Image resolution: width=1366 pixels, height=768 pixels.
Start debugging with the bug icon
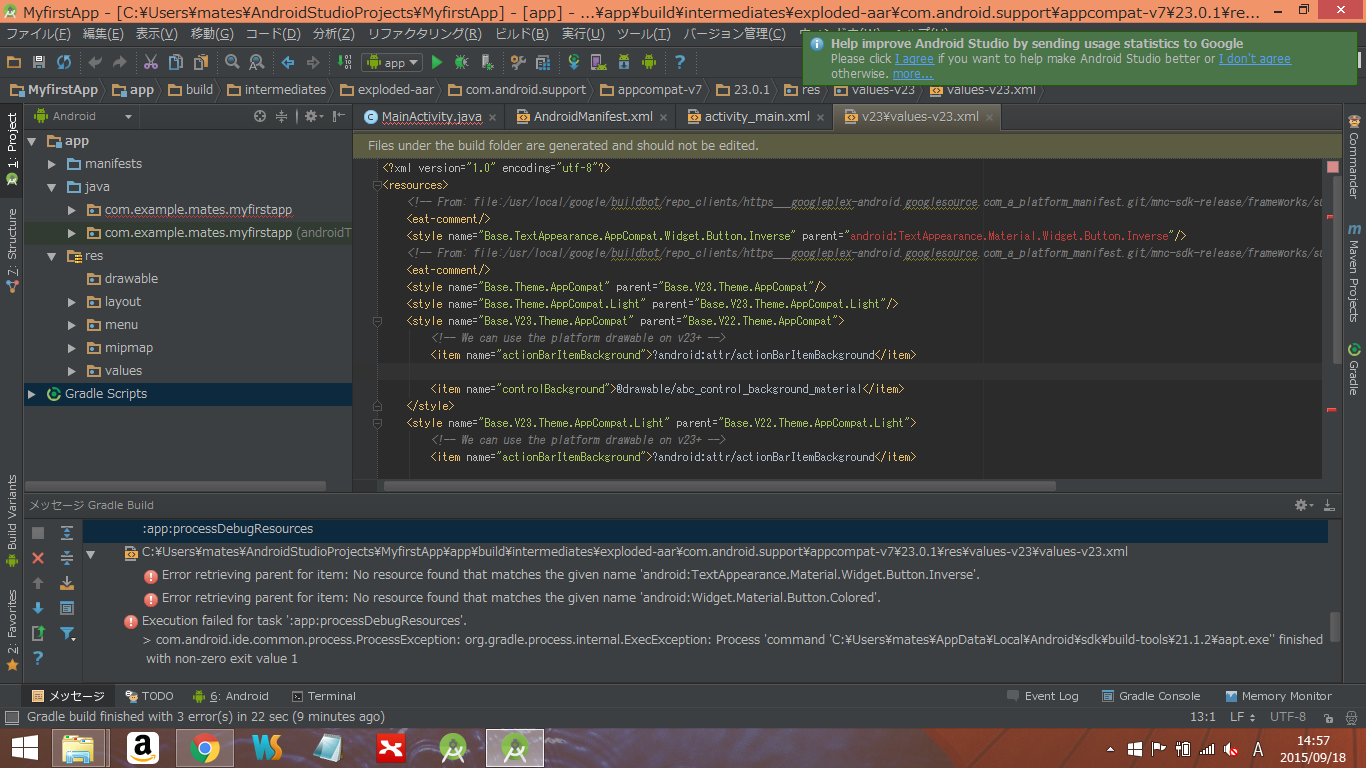click(462, 62)
